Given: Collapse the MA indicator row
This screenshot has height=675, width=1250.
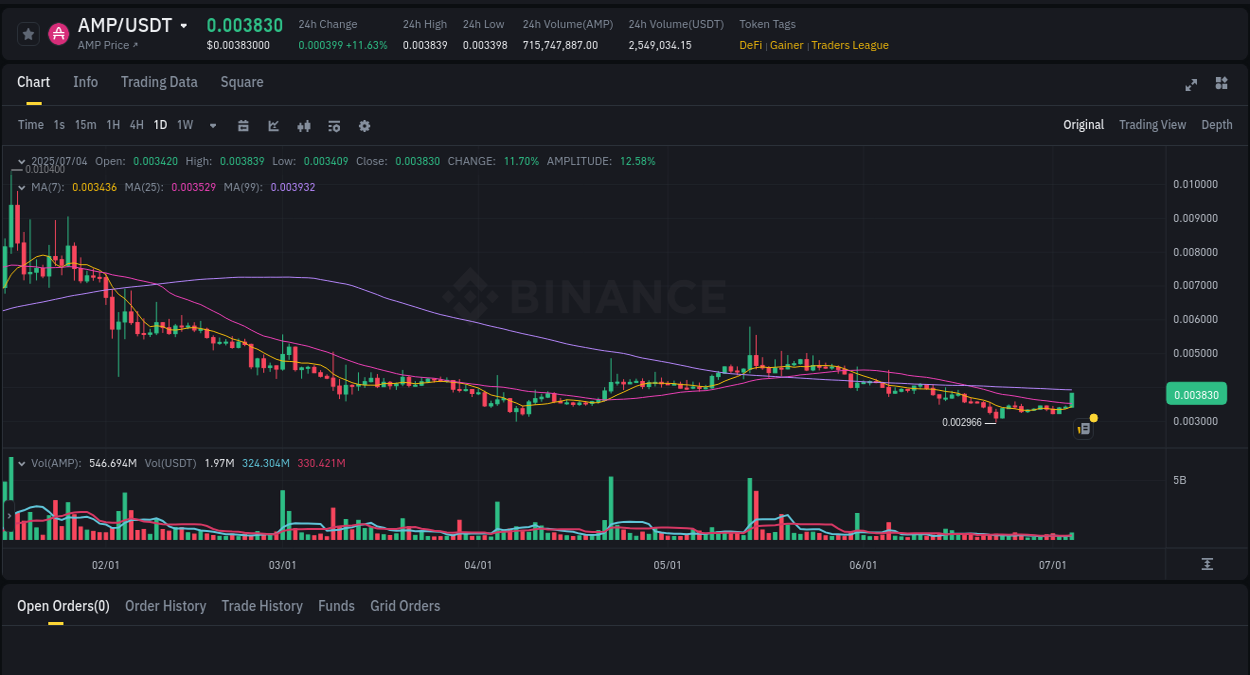Looking at the screenshot, I should click(x=19, y=186).
